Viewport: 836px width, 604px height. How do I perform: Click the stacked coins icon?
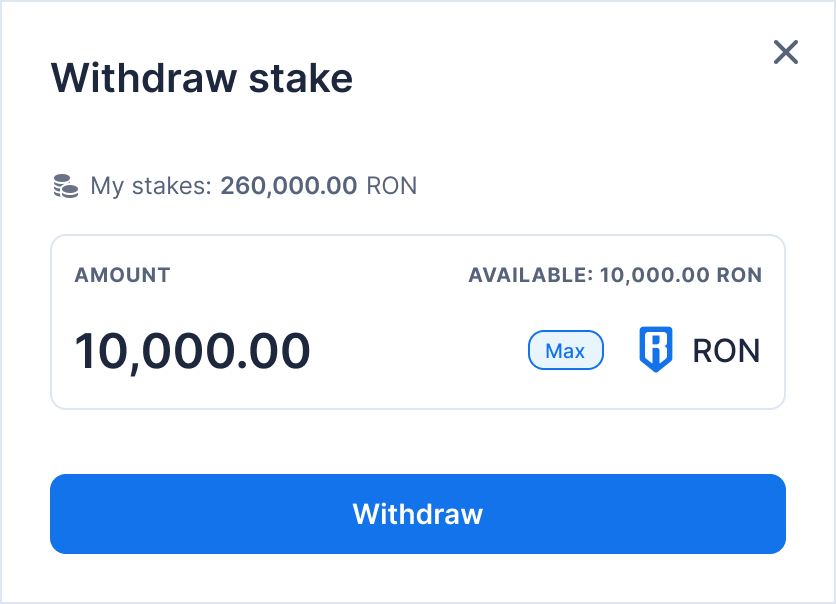tap(65, 186)
